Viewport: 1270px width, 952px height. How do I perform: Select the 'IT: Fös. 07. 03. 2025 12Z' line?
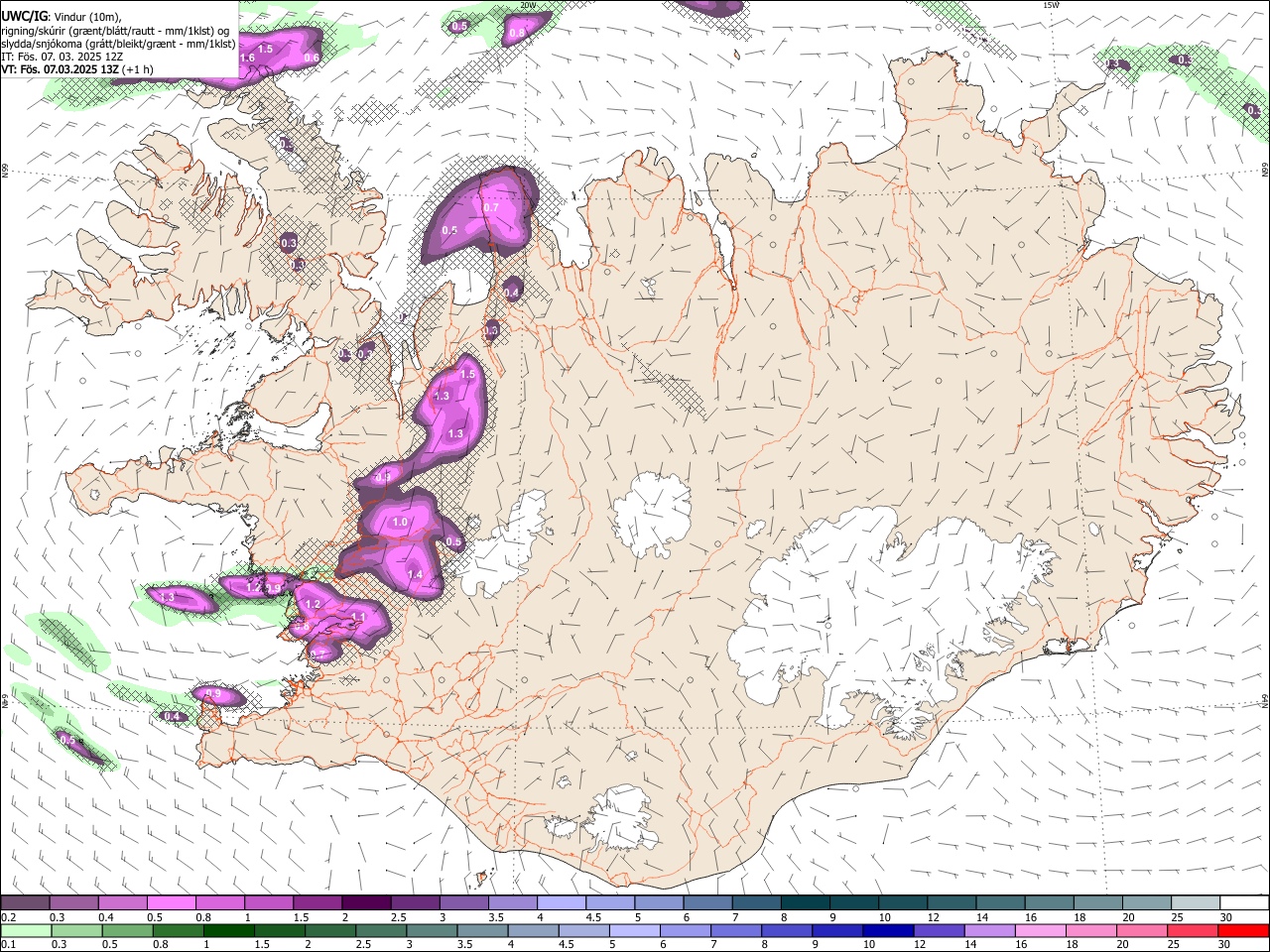pos(62,57)
